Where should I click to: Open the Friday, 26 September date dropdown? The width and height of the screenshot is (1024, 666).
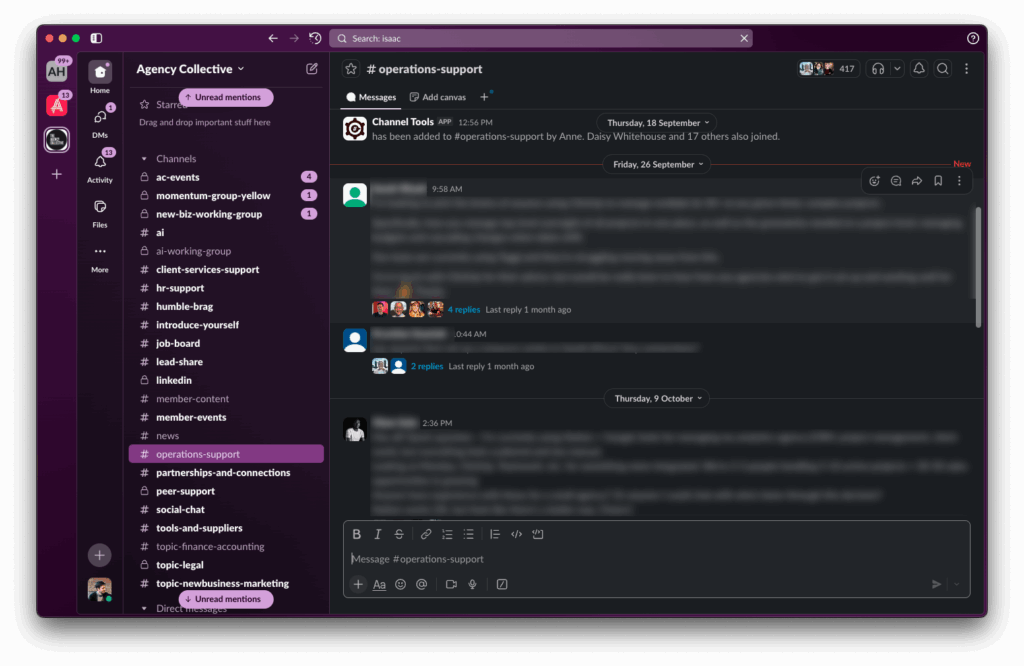click(657, 163)
